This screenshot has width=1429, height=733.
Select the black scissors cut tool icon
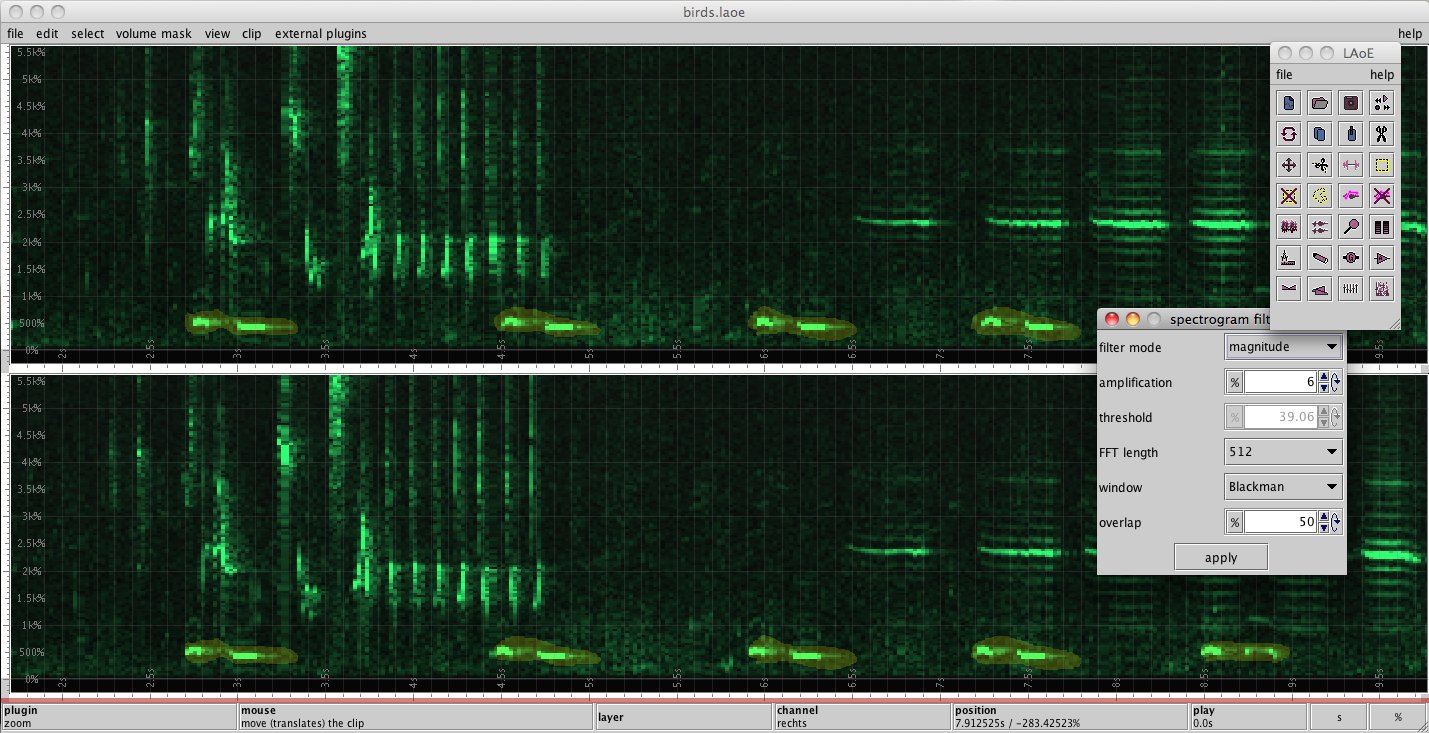(1382, 134)
